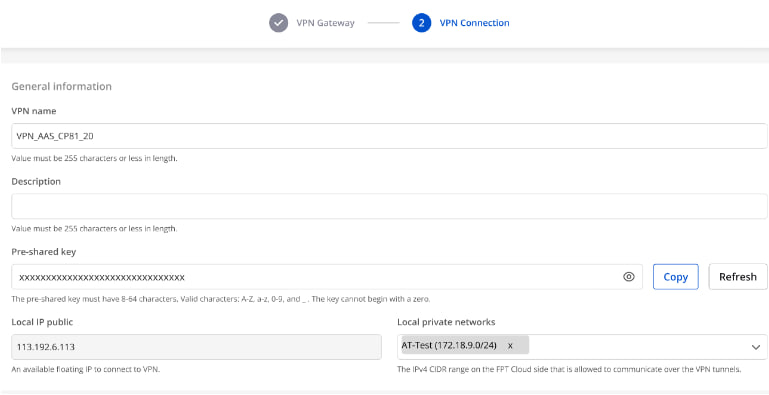Image resolution: width=769 pixels, height=395 pixels.
Task: Click into the Description text box
Action: (x=389, y=206)
